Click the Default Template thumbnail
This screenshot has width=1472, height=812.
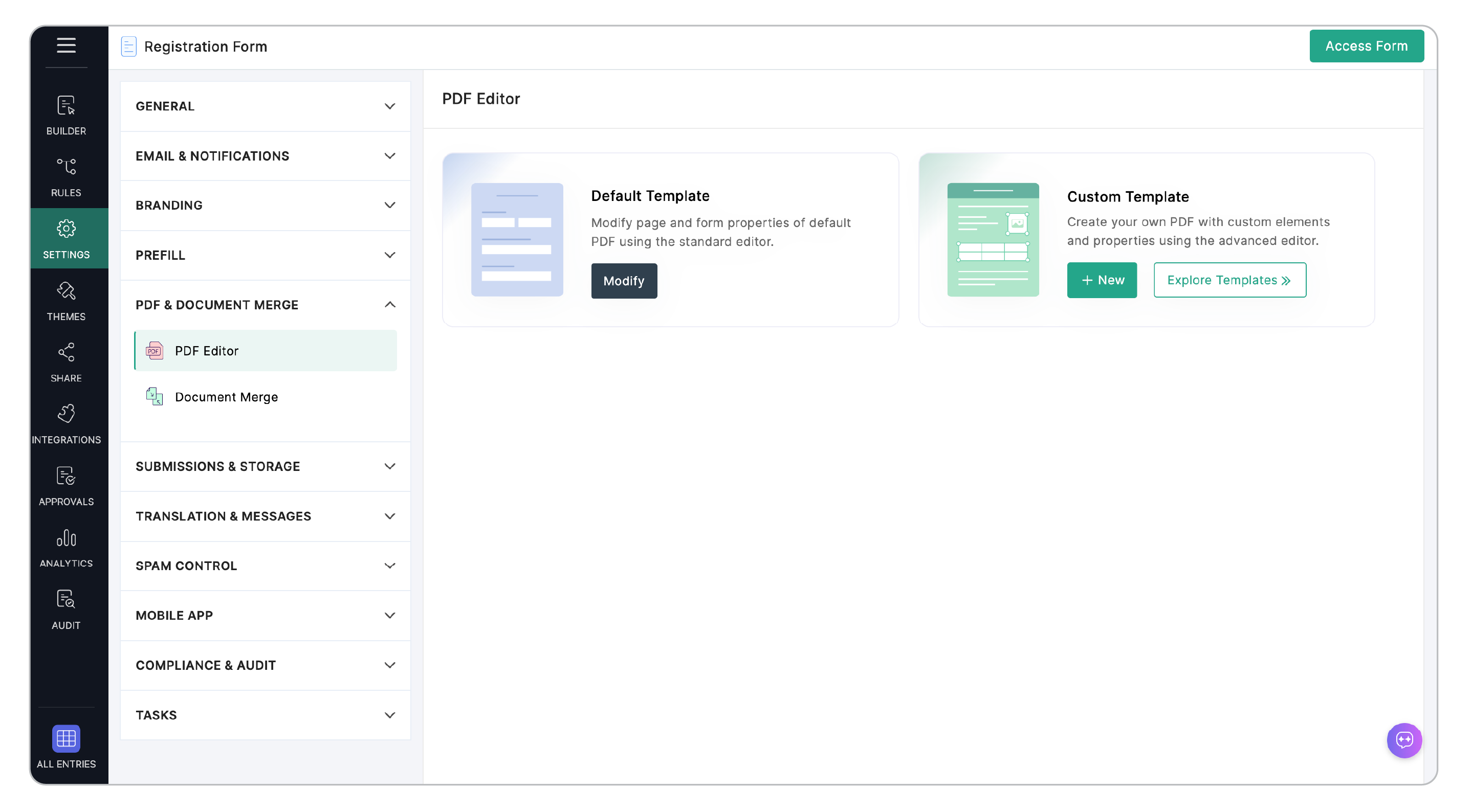[x=517, y=240]
